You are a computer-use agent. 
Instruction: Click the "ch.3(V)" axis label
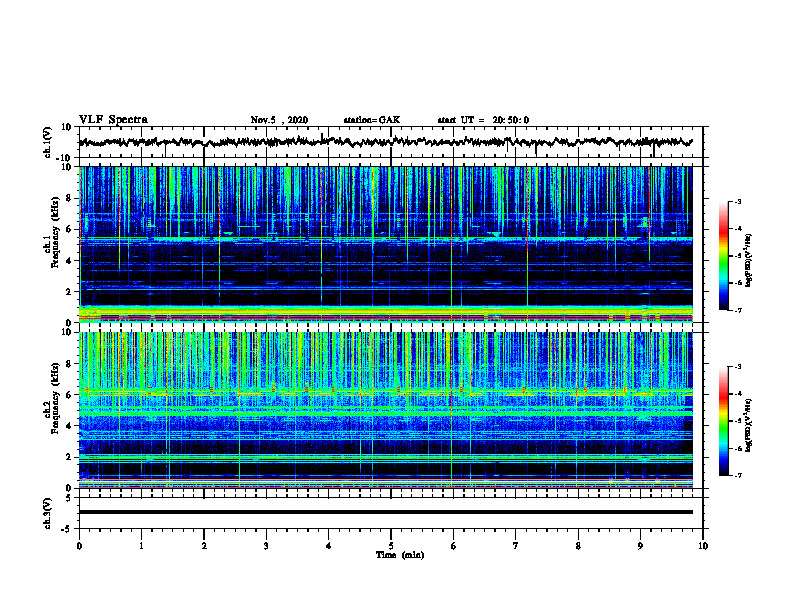click(x=48, y=514)
